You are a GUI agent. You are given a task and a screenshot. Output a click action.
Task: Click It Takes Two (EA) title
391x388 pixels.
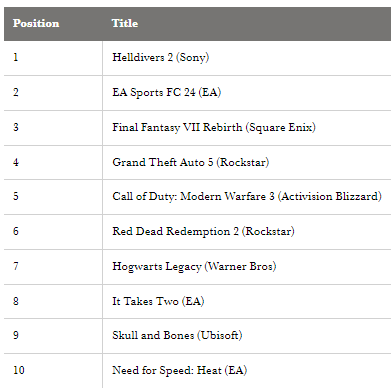coord(158,301)
